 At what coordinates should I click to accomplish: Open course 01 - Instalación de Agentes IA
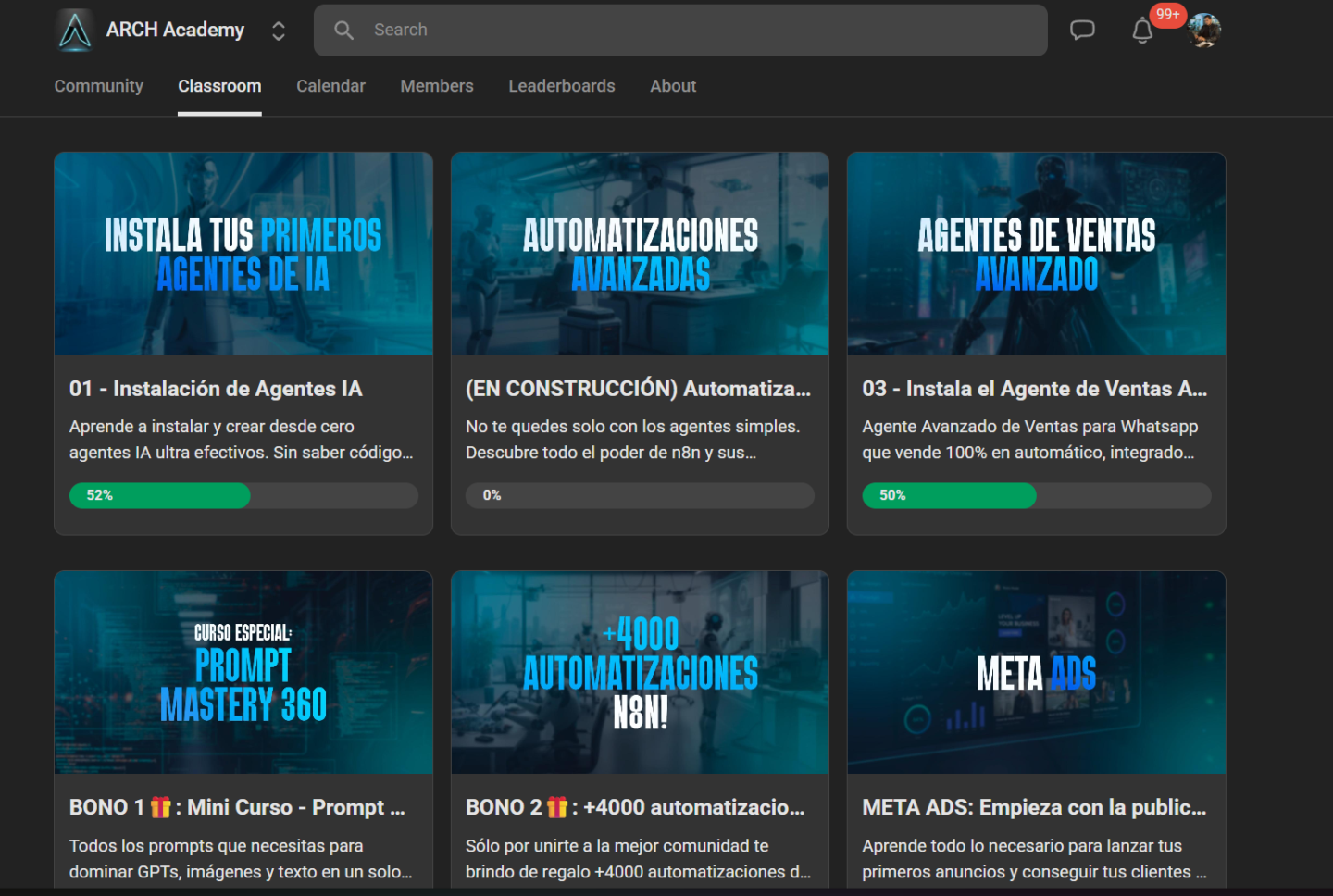216,389
